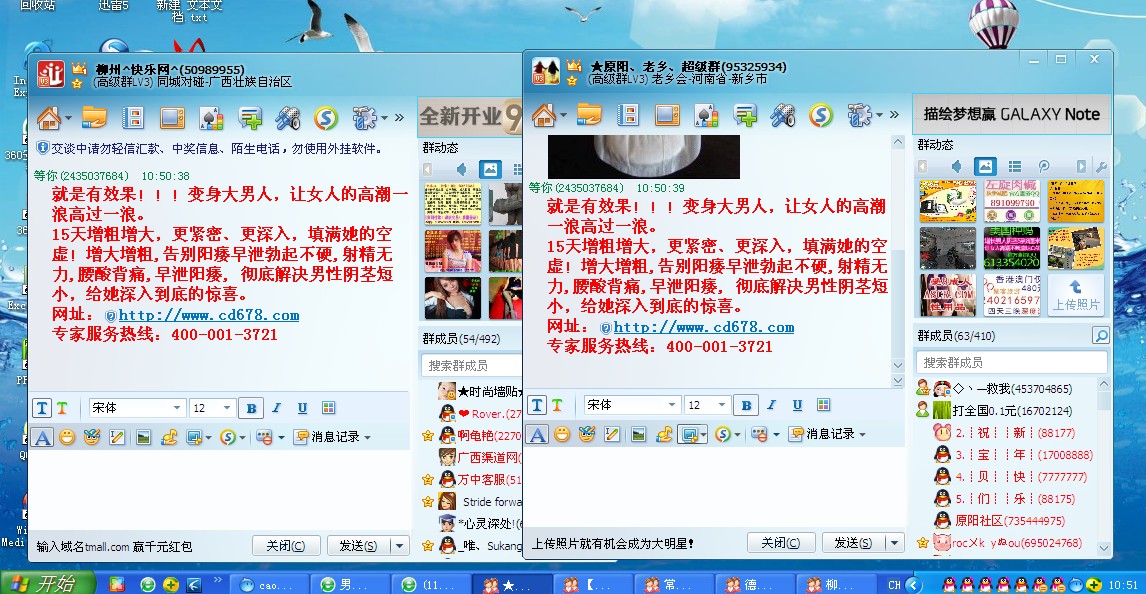1146x594 pixels.
Task: Open the www.cd678.com link in right chat window
Action: pos(703,327)
